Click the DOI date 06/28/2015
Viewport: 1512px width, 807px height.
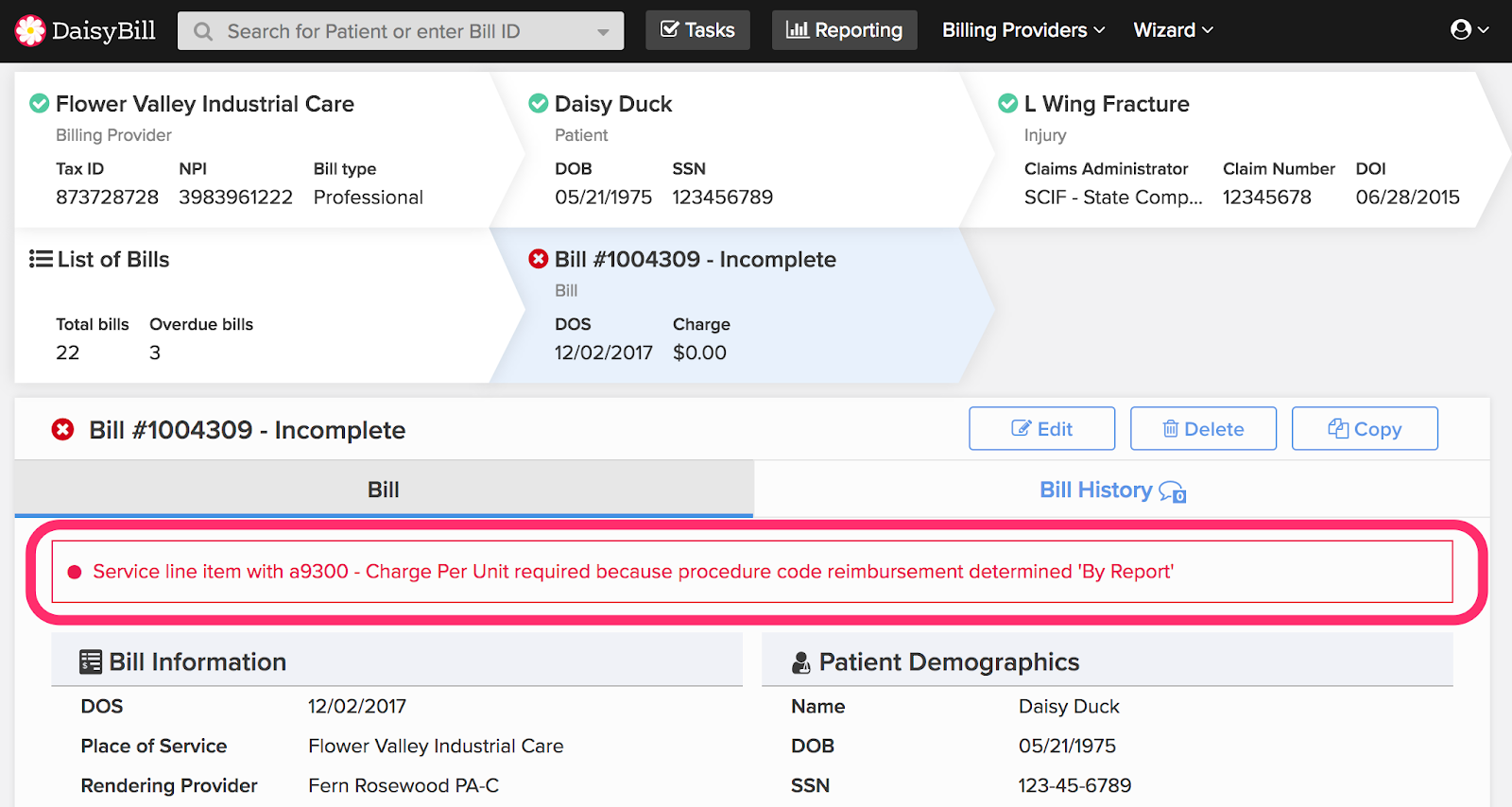point(1408,197)
